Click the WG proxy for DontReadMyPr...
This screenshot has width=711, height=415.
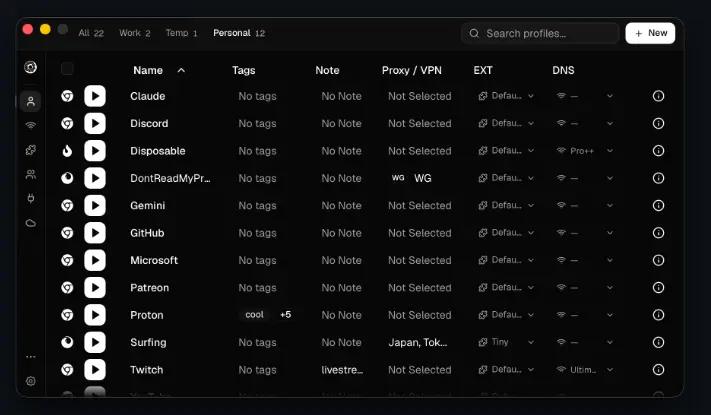click(x=411, y=178)
